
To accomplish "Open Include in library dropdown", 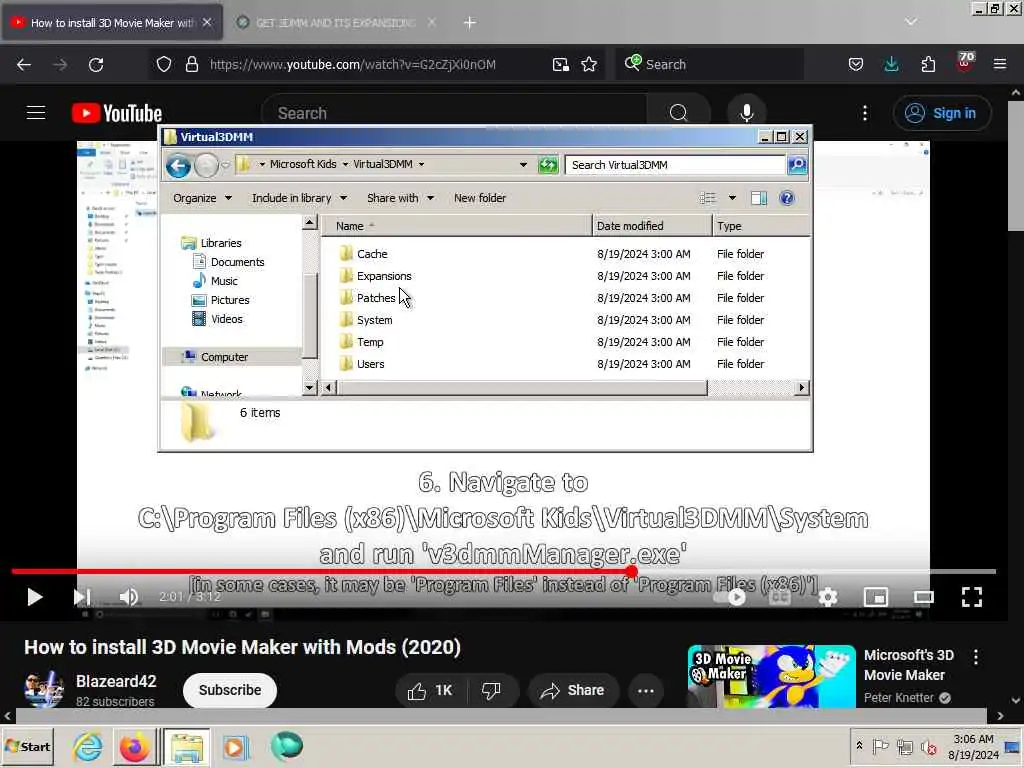I will (299, 198).
